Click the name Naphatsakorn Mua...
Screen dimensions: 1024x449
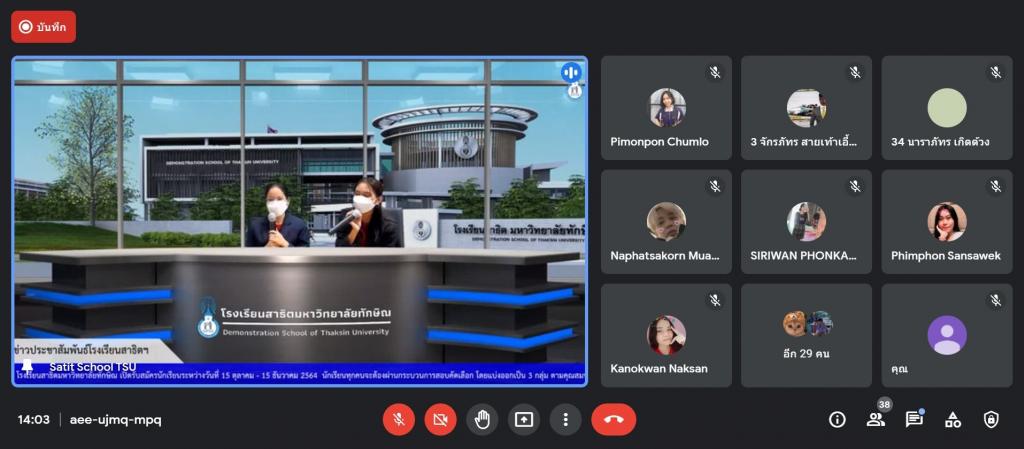(x=665, y=256)
